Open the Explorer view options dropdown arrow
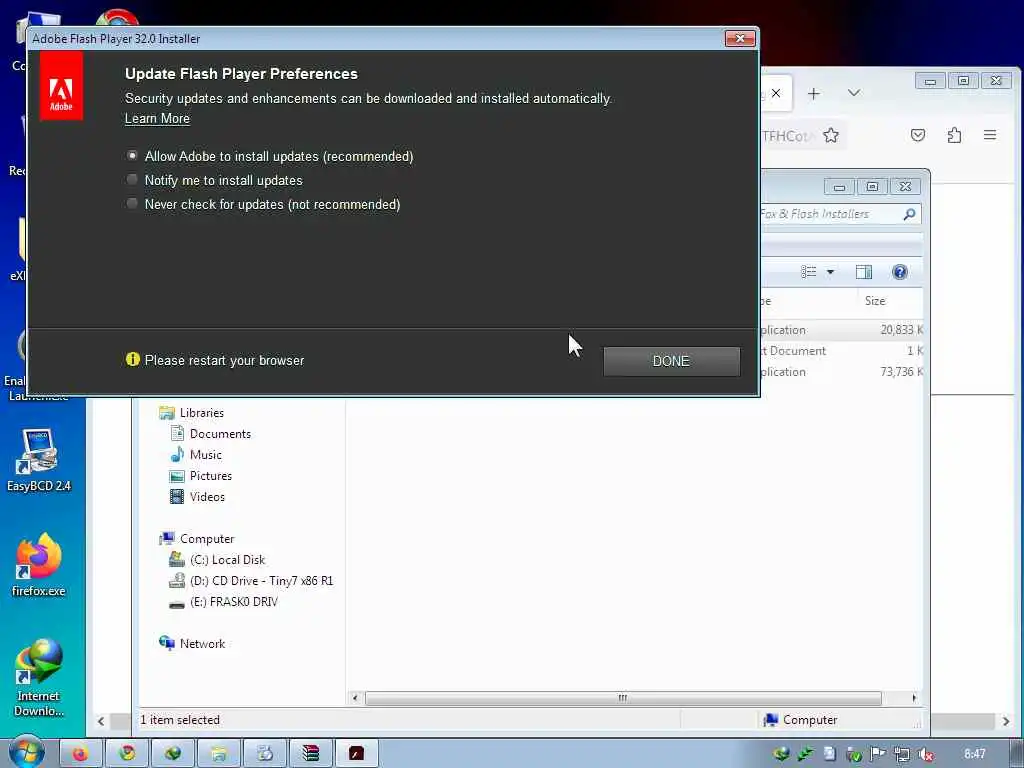The width and height of the screenshot is (1024, 768). coord(830,272)
